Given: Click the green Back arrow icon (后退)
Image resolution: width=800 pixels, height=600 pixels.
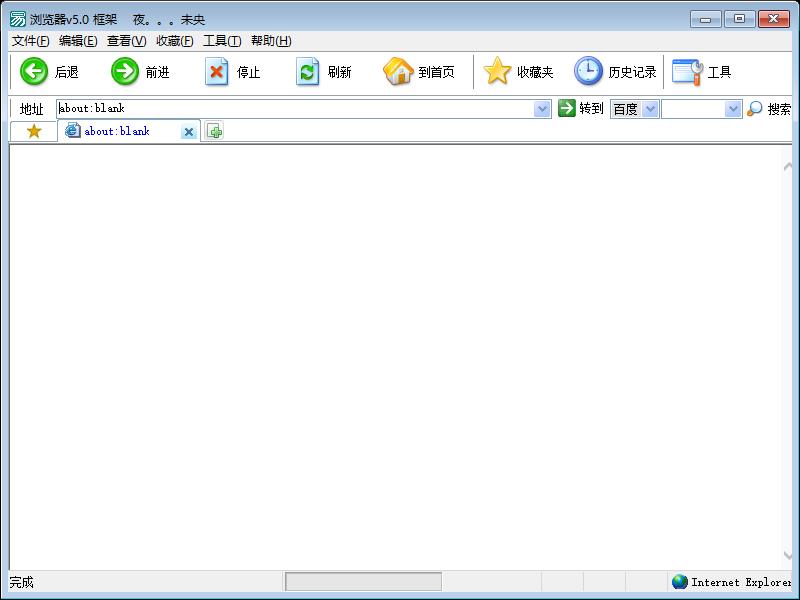Looking at the screenshot, I should click(x=34, y=71).
